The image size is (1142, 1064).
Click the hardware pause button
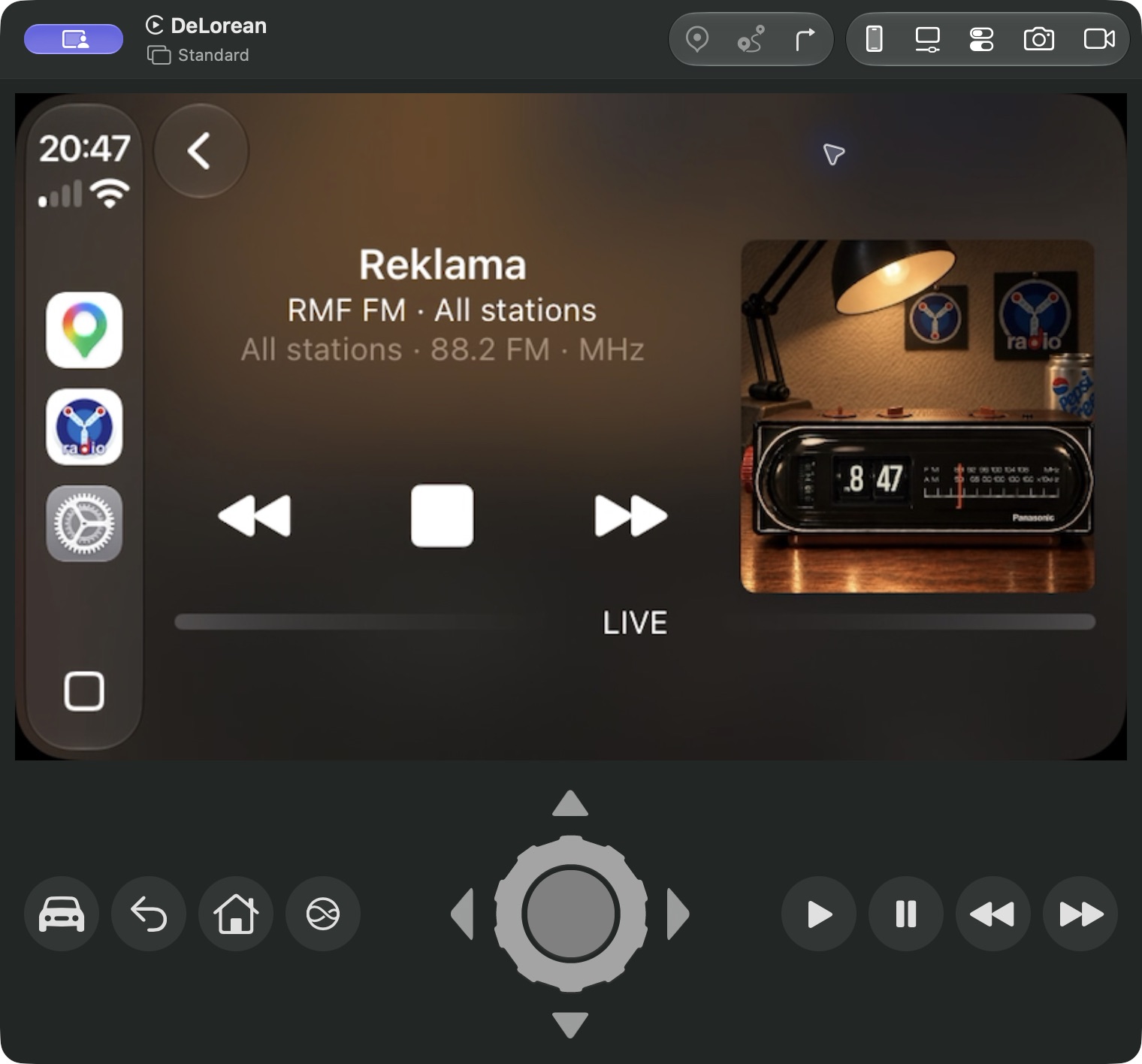point(906,914)
